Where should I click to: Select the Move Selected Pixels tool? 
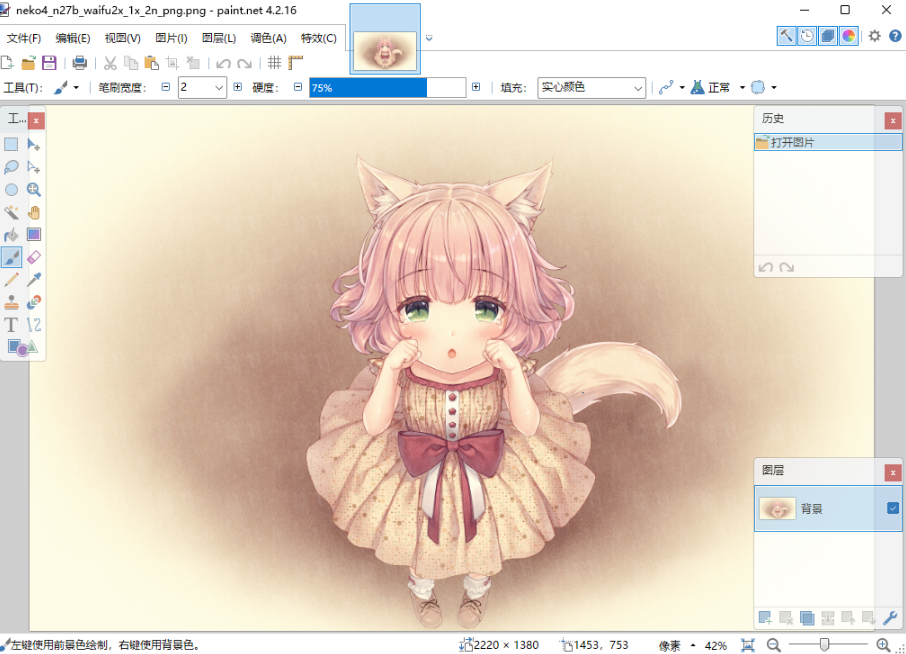[34, 144]
